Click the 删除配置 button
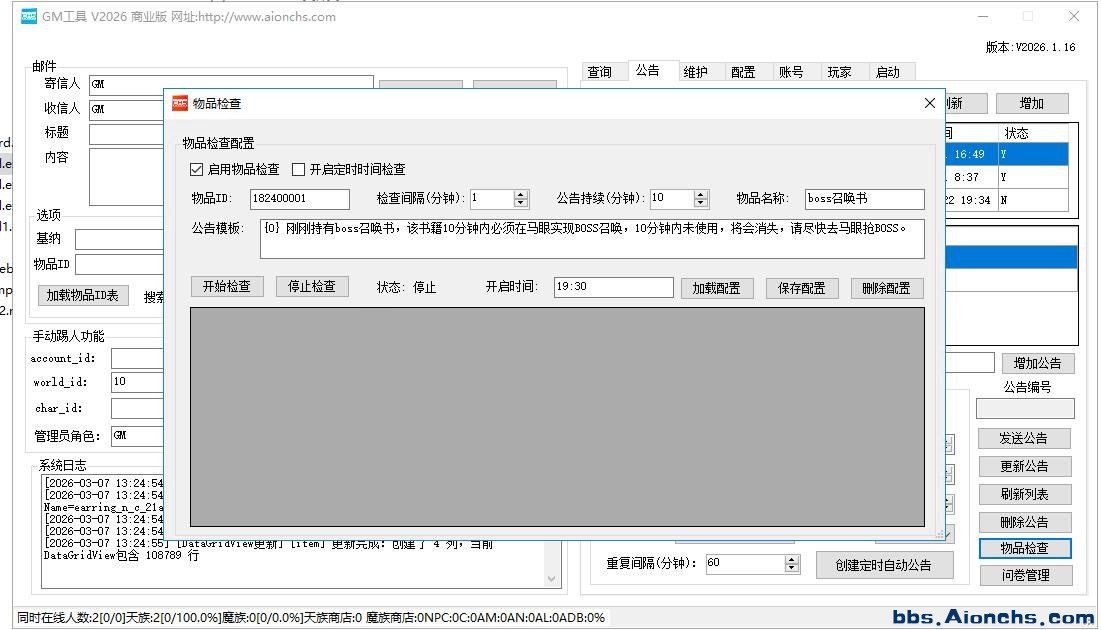Image resolution: width=1101 pixels, height=630 pixels. [x=886, y=288]
